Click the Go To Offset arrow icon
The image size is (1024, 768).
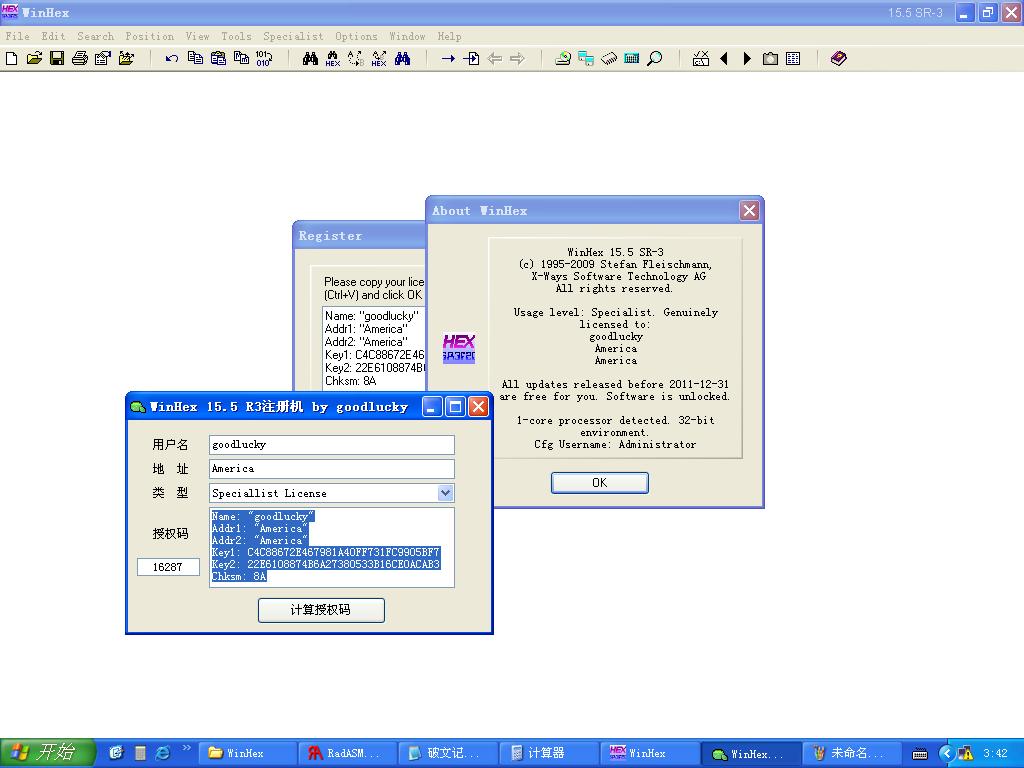(448, 59)
